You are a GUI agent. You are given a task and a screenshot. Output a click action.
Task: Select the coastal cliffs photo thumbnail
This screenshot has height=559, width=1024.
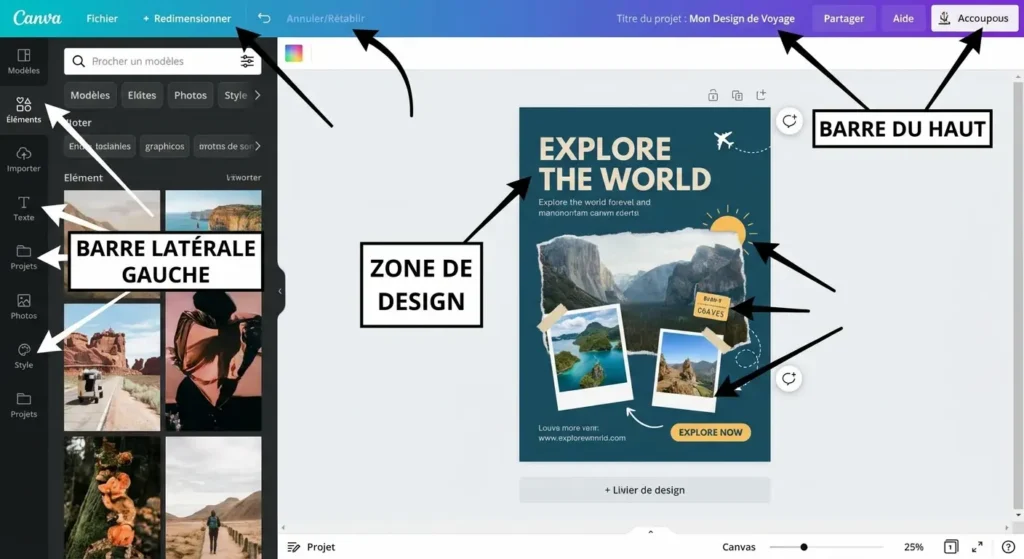214,210
